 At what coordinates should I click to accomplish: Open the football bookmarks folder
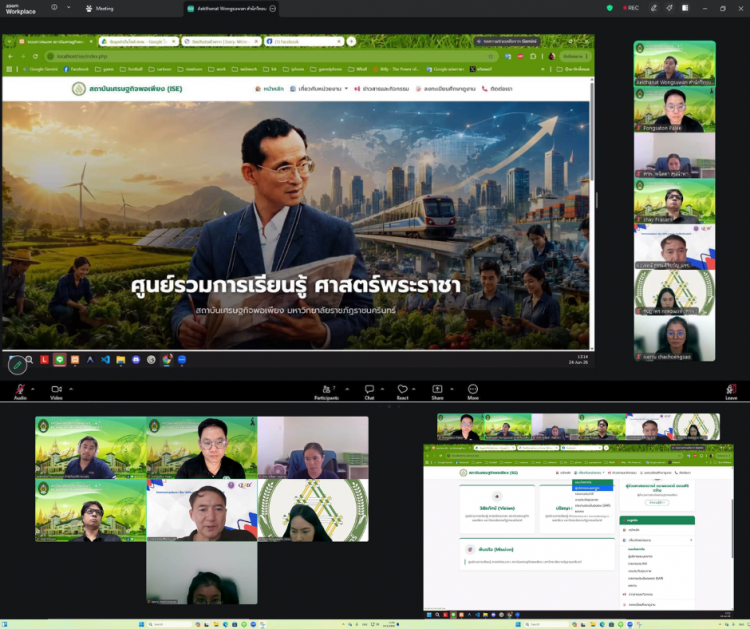(132, 69)
